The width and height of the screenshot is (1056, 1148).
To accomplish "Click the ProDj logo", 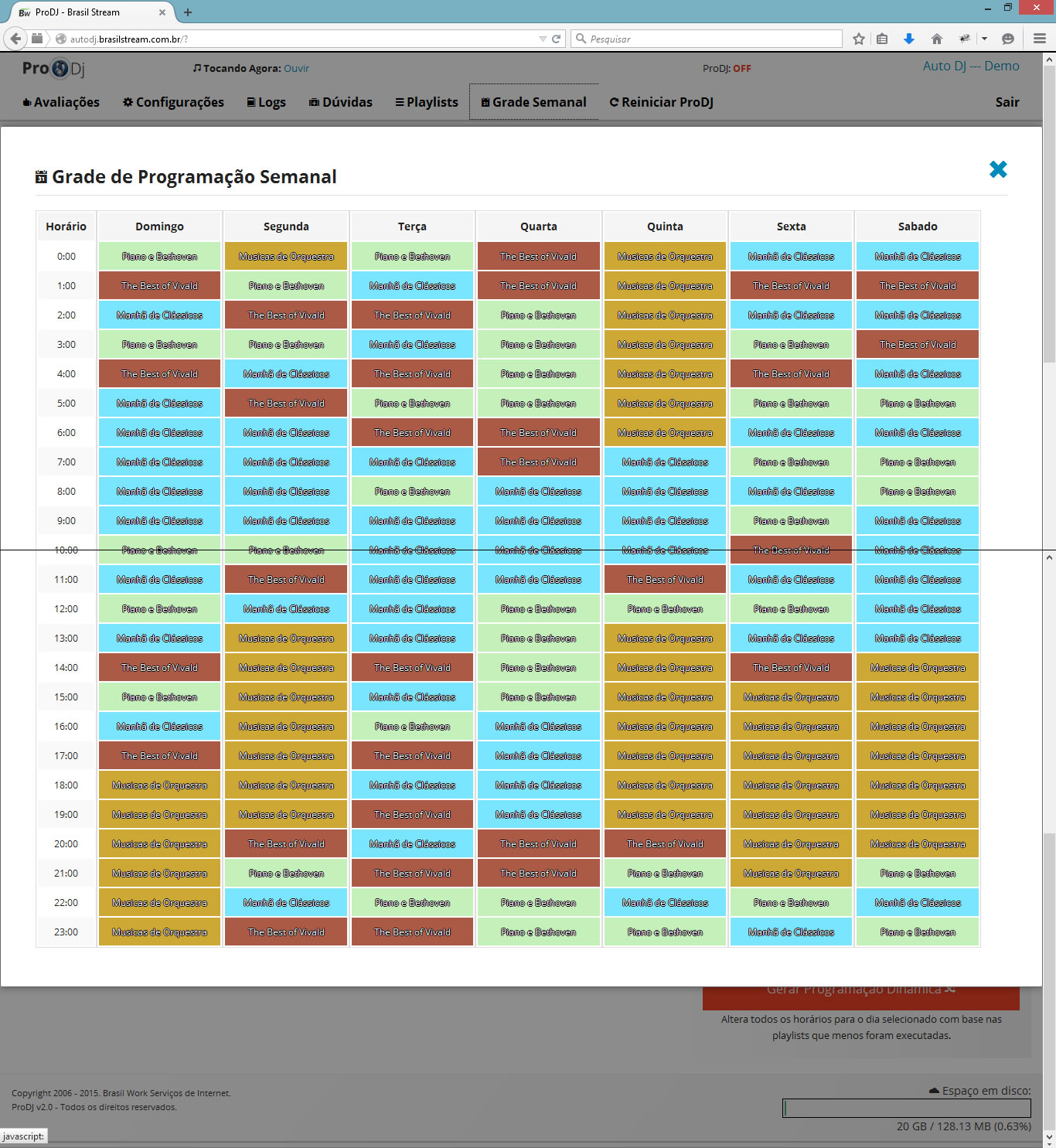I will tap(53, 68).
